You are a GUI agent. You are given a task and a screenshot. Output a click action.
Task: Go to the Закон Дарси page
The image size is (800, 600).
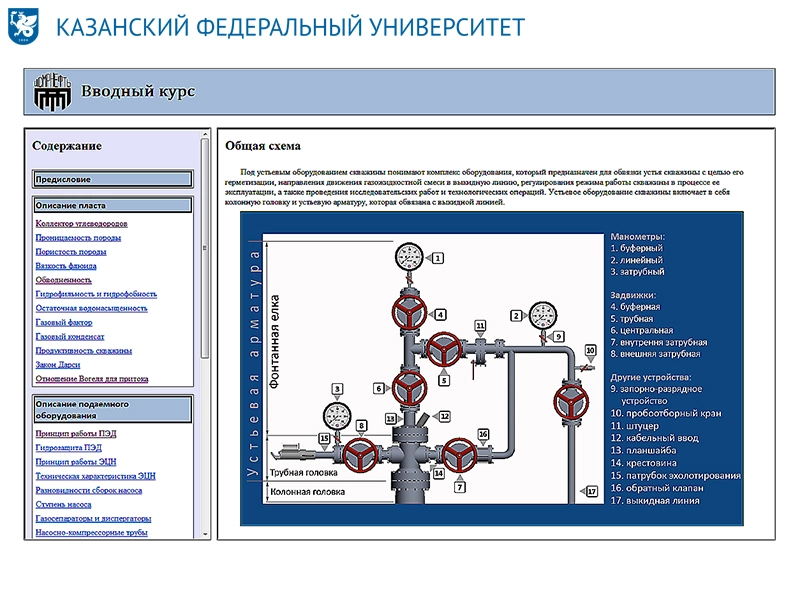[58, 365]
